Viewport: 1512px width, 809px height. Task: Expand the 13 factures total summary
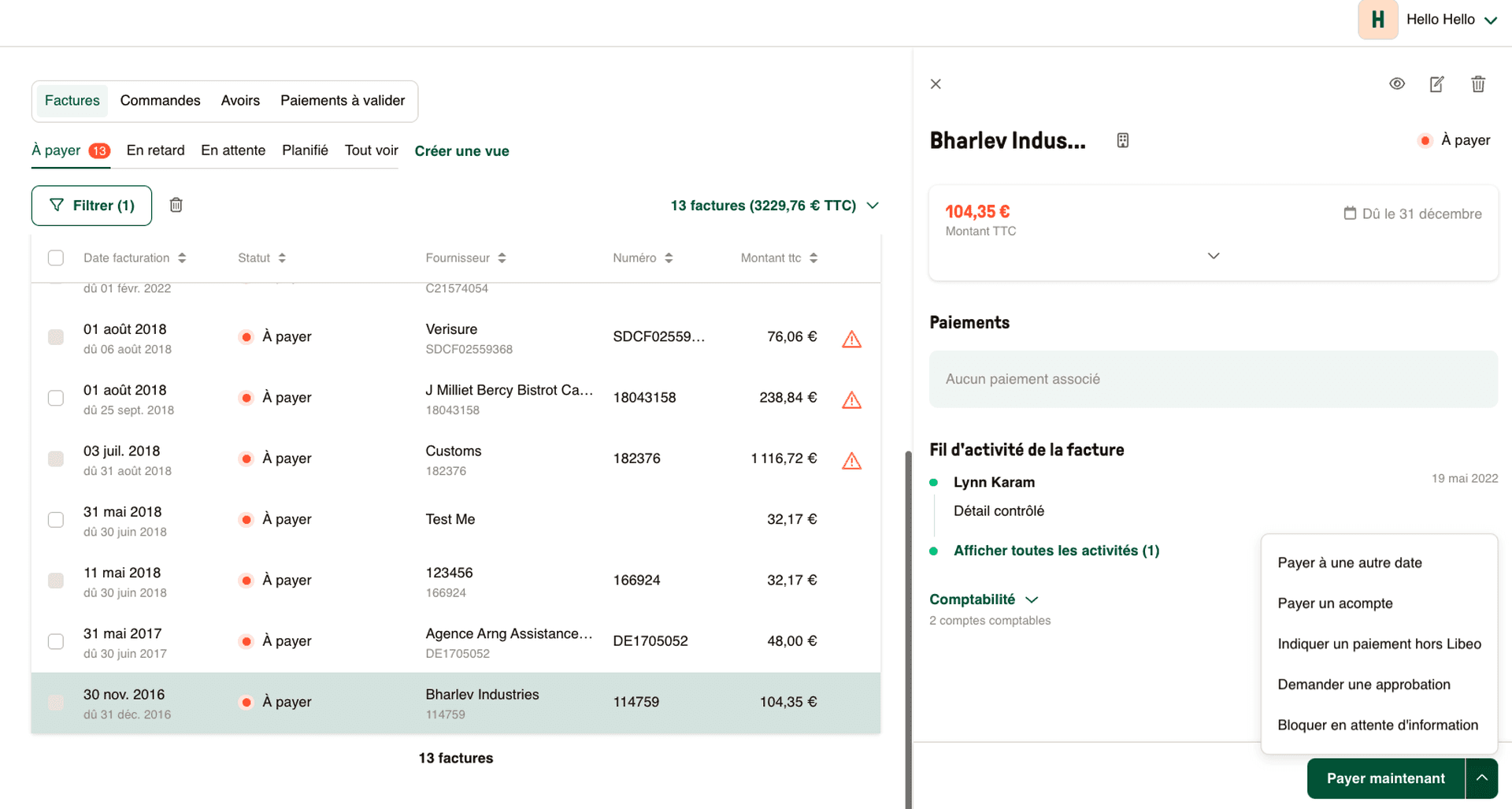pyautogui.click(x=774, y=206)
